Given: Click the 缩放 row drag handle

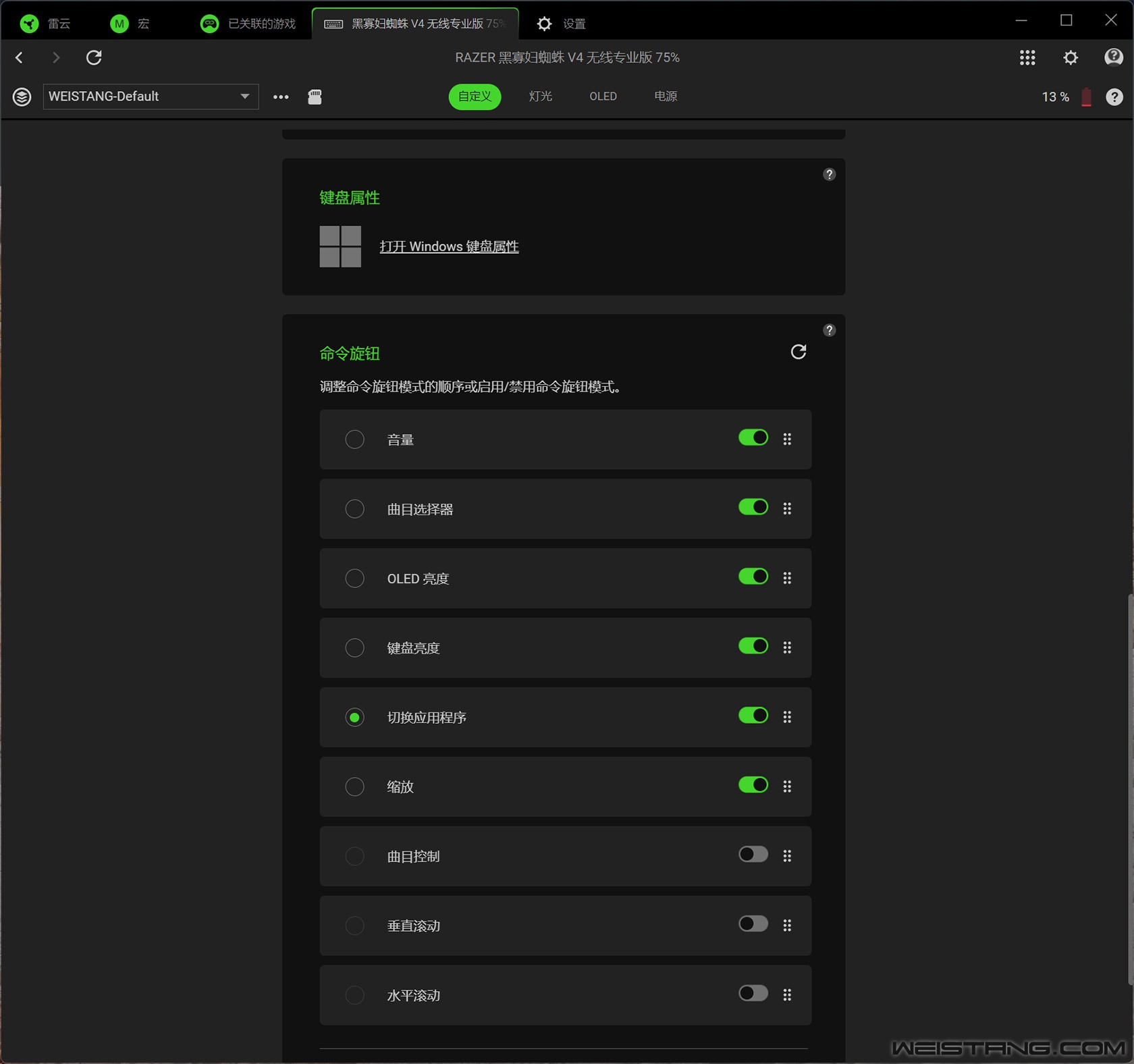Looking at the screenshot, I should click(x=787, y=787).
